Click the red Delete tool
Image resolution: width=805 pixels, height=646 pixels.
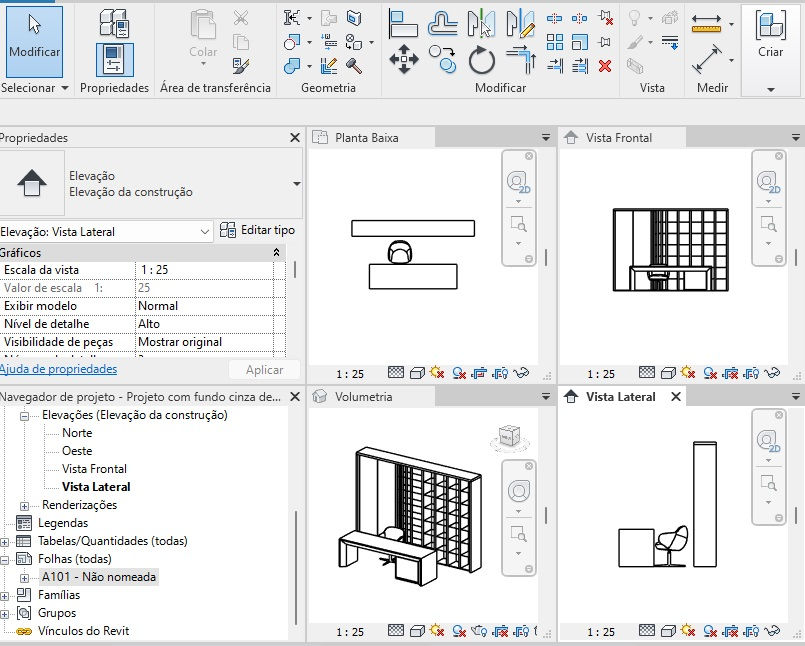point(605,66)
